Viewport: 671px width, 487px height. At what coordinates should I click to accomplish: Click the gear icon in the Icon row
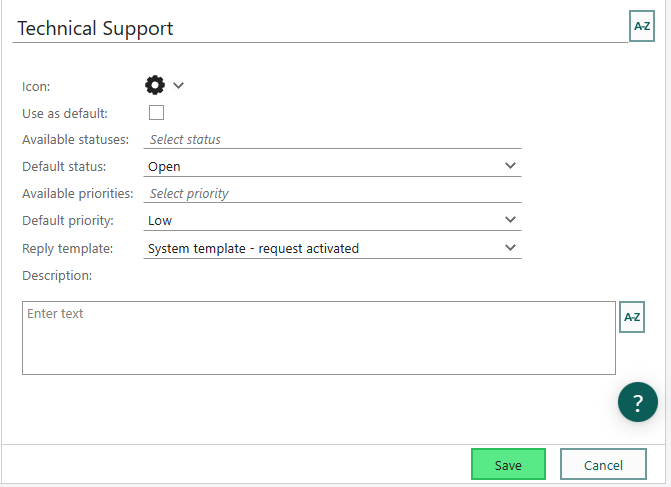tap(155, 85)
